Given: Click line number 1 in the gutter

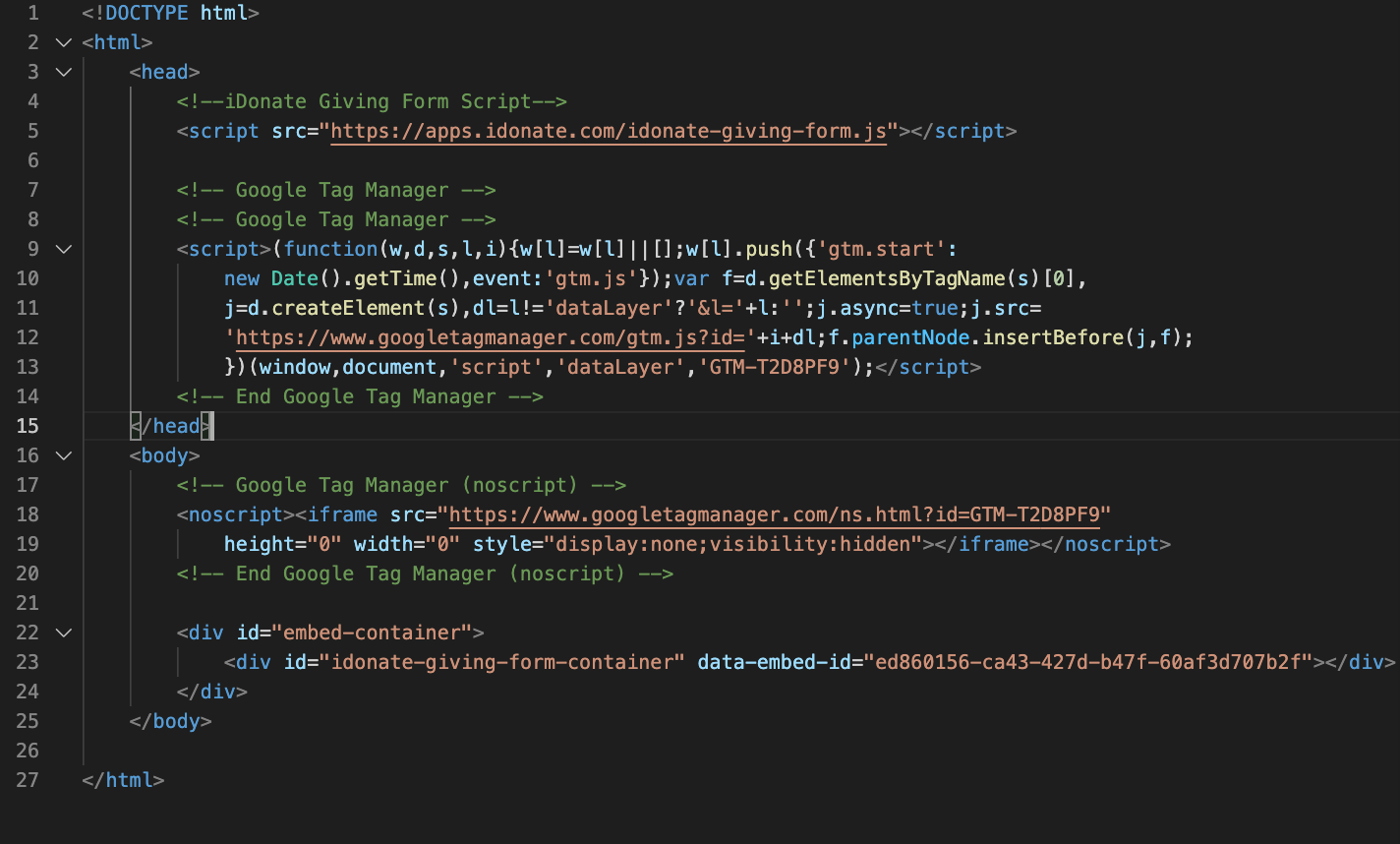Looking at the screenshot, I should click(x=34, y=13).
